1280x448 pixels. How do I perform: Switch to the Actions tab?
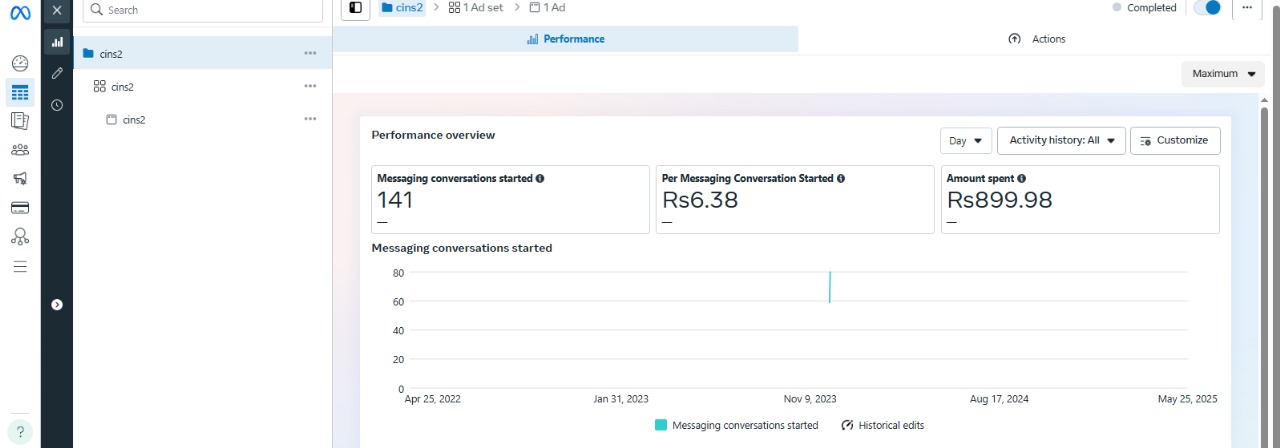1037,39
